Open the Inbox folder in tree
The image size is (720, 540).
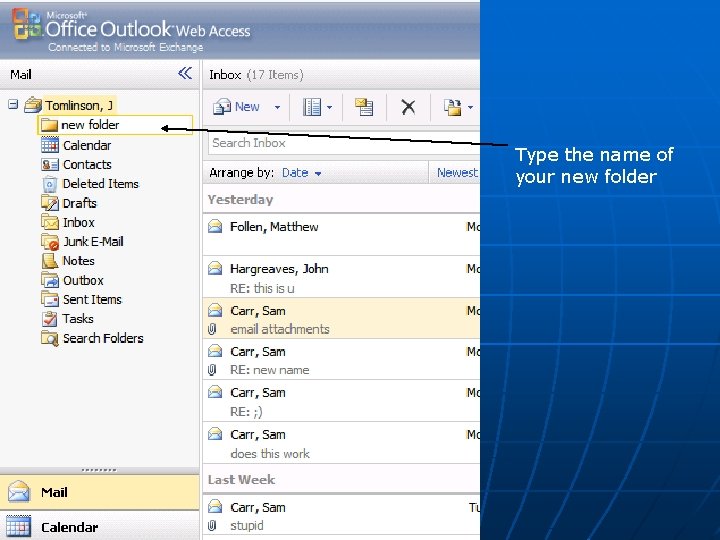pyautogui.click(x=79, y=223)
